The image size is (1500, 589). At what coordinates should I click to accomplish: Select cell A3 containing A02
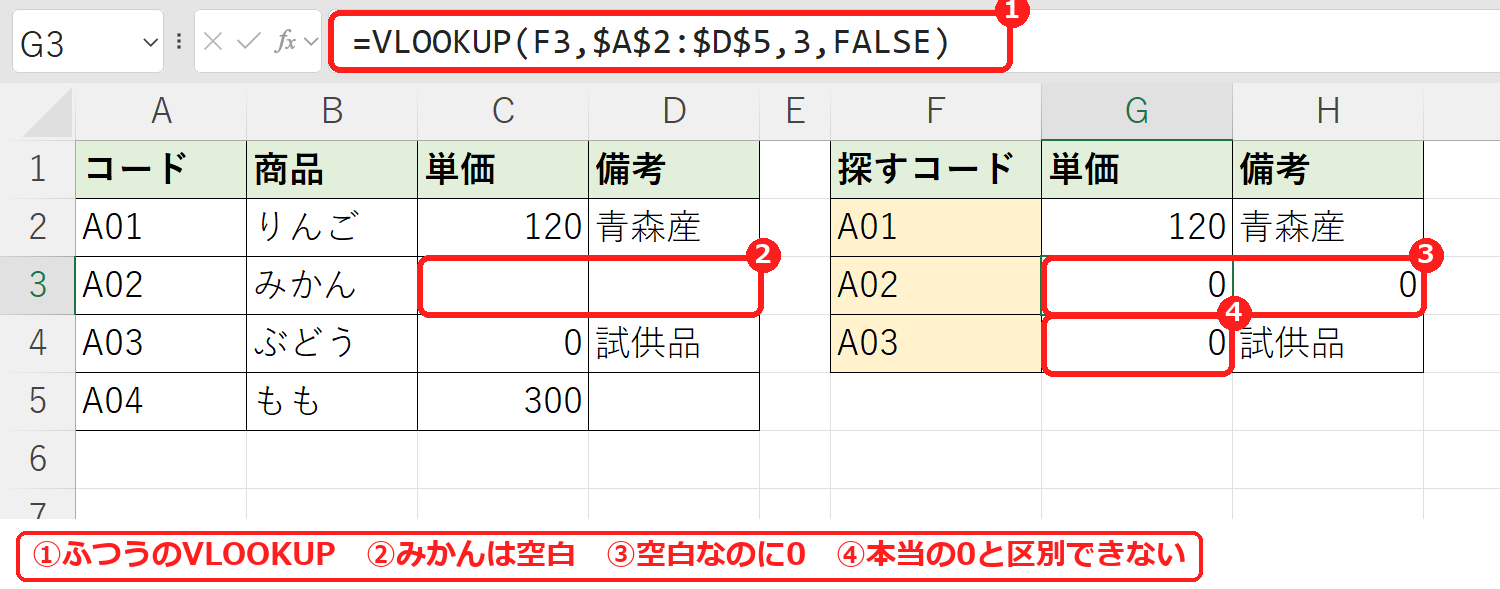161,285
